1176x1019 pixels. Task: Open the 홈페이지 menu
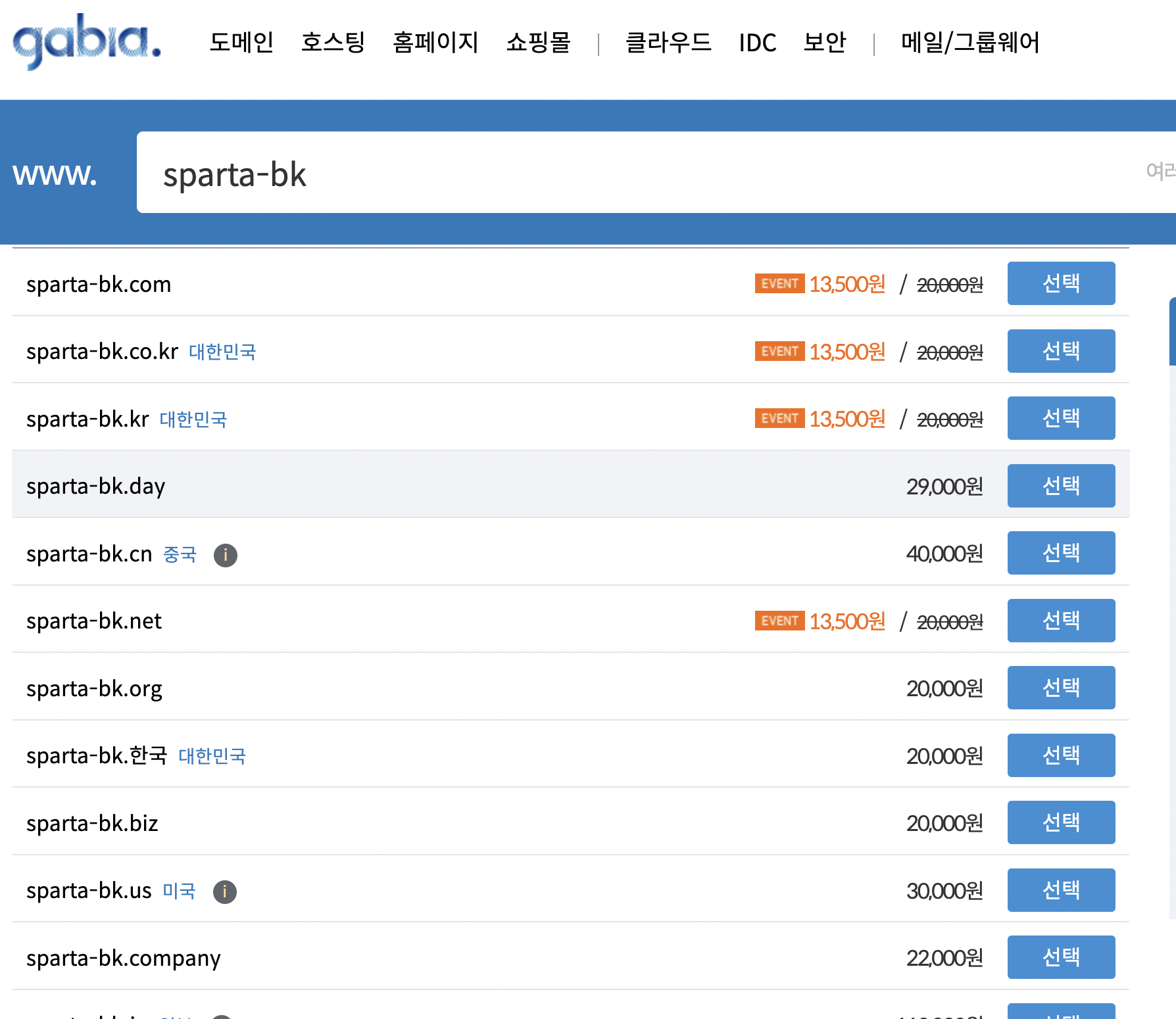(x=435, y=42)
